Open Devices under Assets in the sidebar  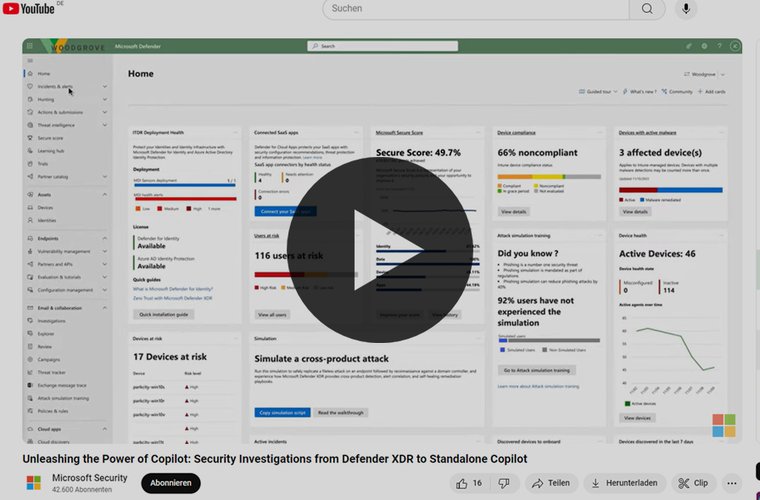point(45,207)
